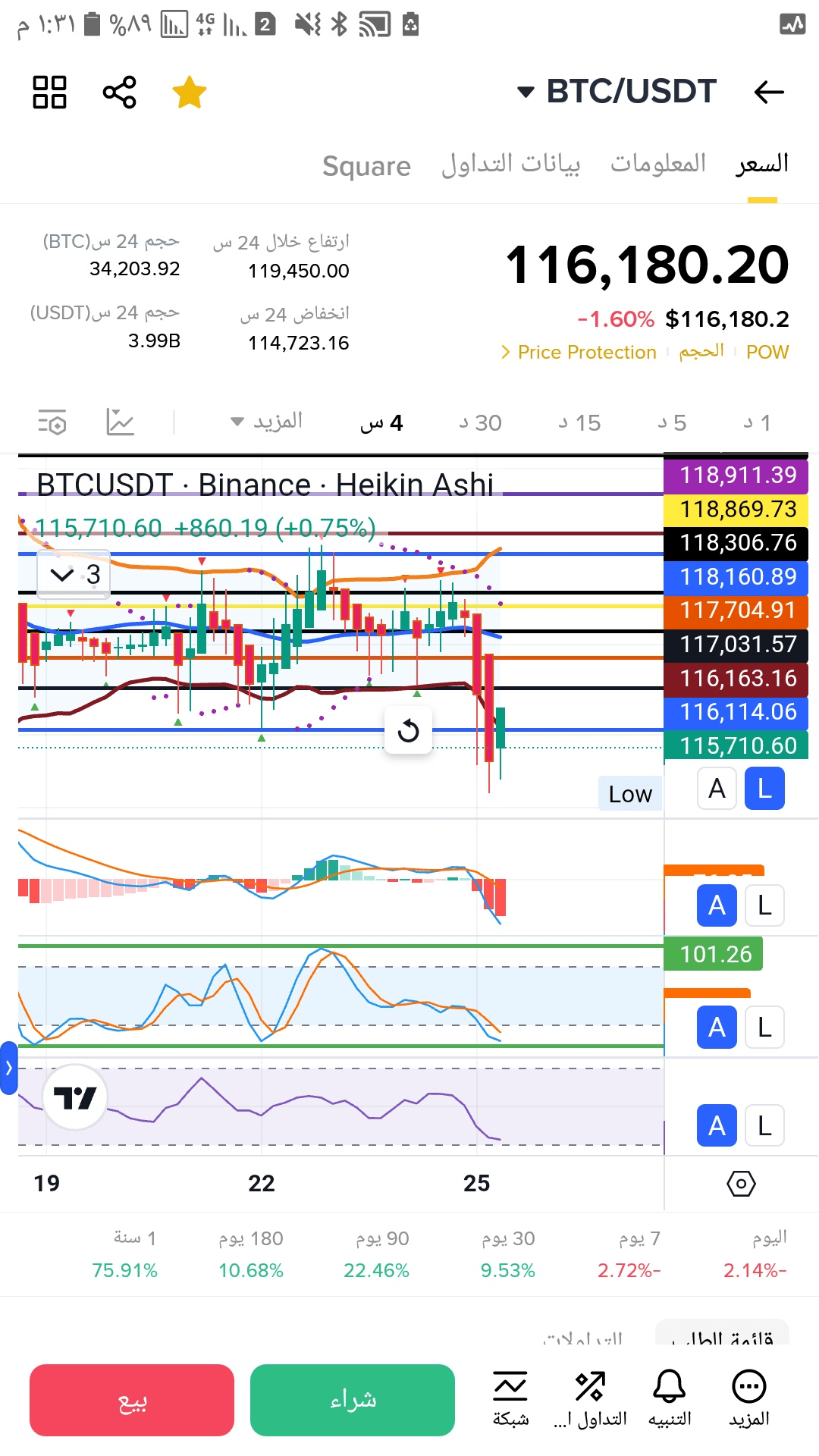Open the chart settings hexagon icon

741,1183
